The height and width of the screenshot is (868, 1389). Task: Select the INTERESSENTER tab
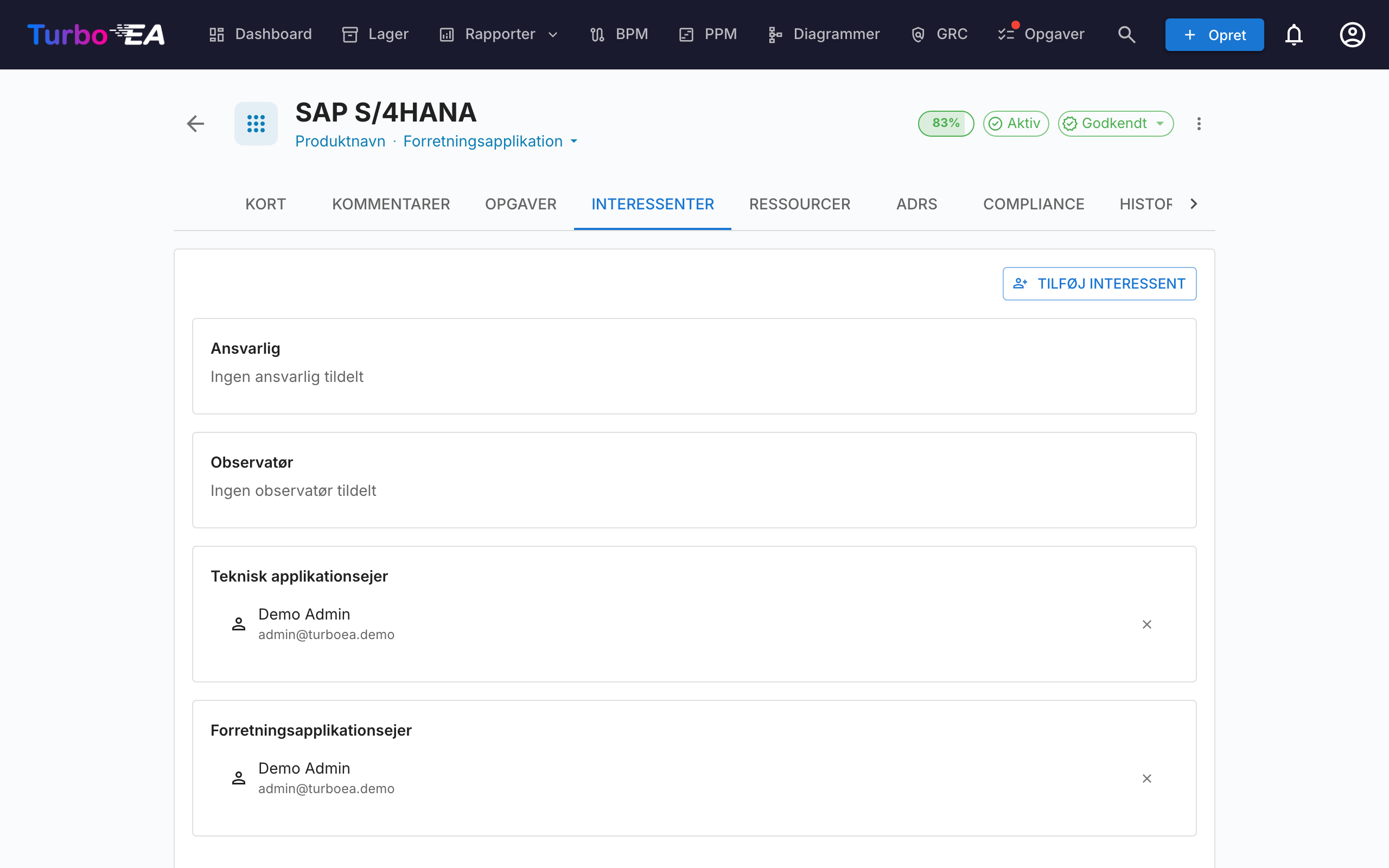click(x=653, y=204)
